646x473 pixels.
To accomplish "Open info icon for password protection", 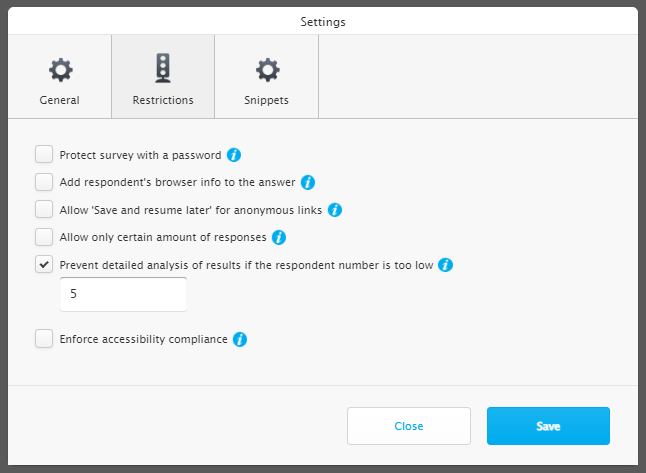I will click(234, 155).
